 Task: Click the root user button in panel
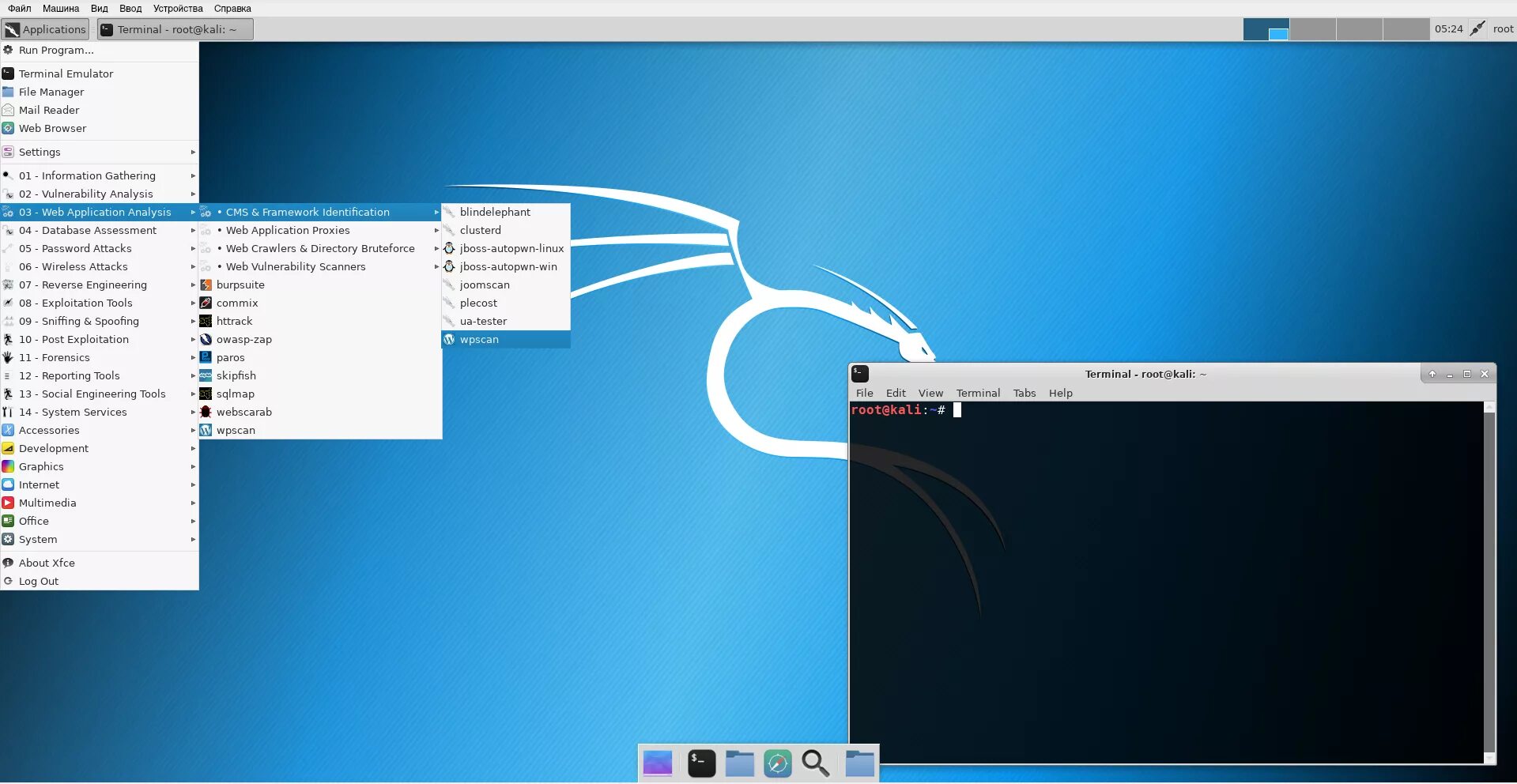click(x=1503, y=29)
